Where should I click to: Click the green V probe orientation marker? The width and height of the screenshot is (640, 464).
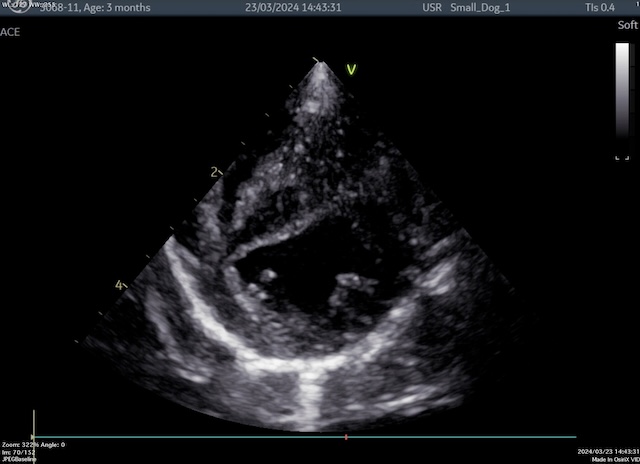point(351,69)
